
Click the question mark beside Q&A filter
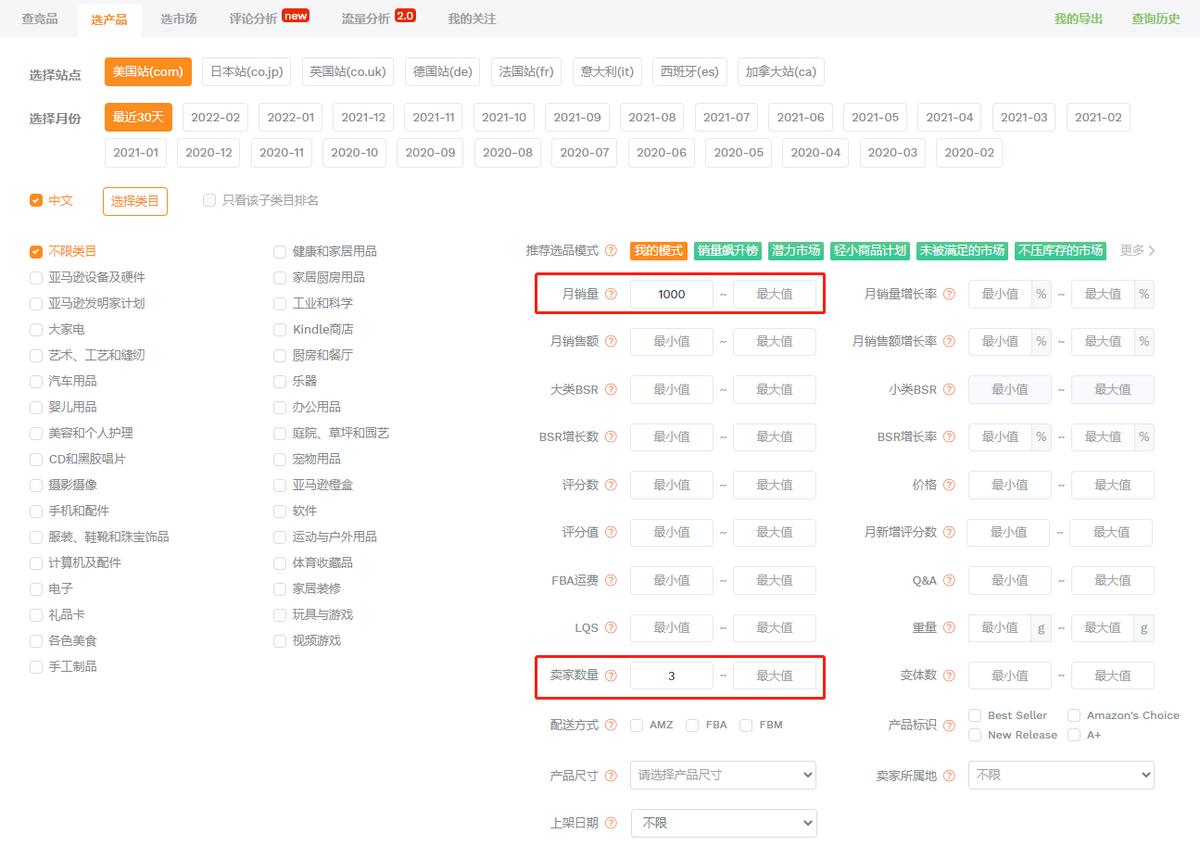click(x=947, y=580)
